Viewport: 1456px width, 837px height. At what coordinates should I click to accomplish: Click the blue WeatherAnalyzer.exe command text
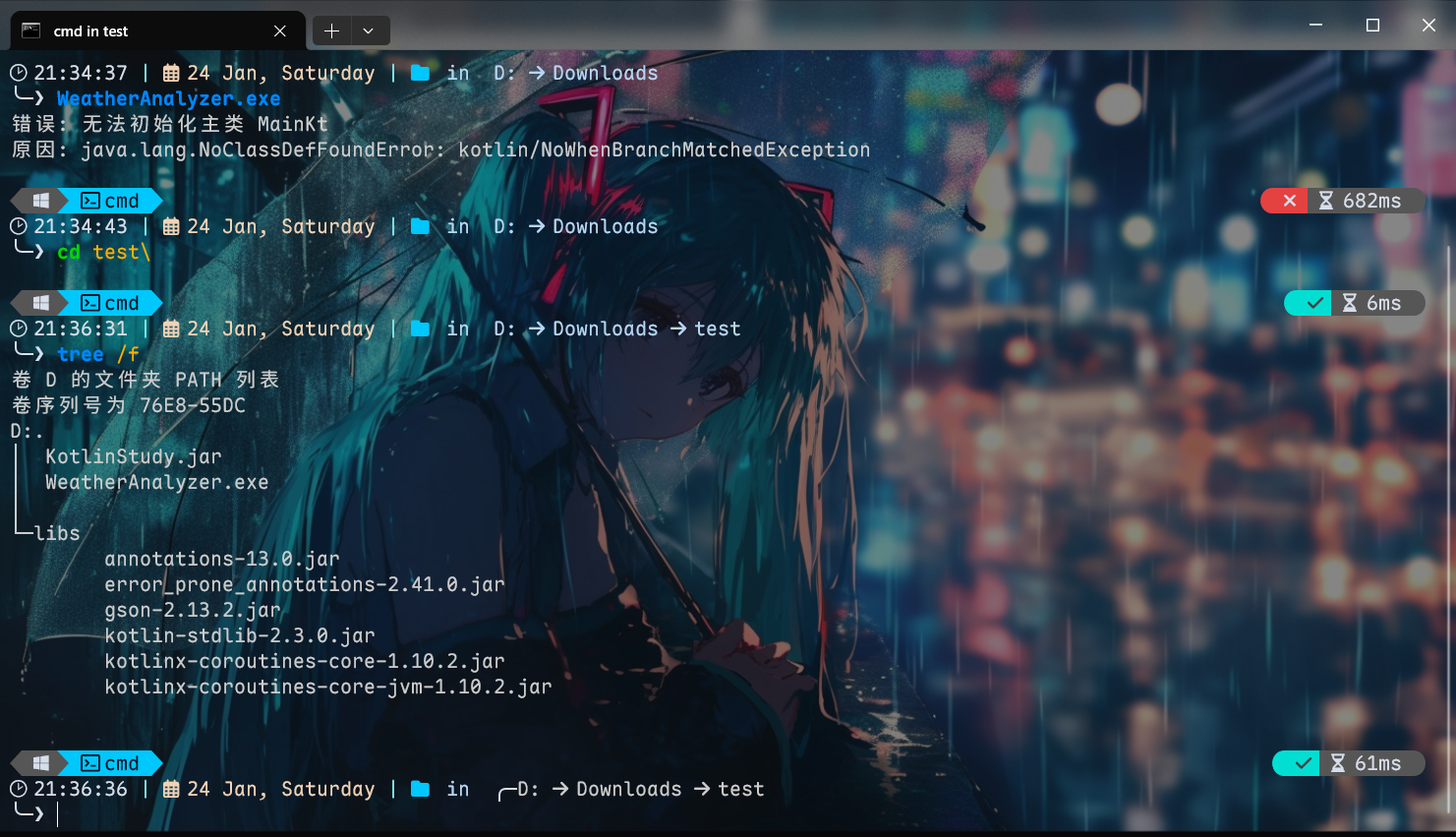pyautogui.click(x=167, y=97)
